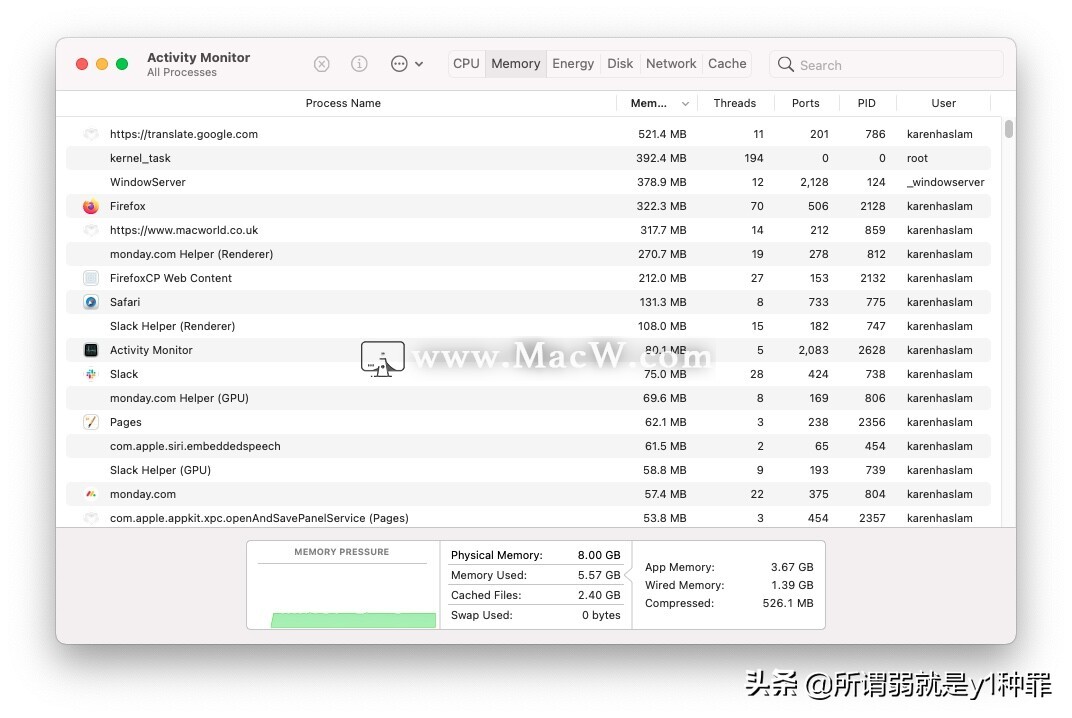
Task: Click the Physical Memory 8.00 GB value
Action: (x=599, y=555)
